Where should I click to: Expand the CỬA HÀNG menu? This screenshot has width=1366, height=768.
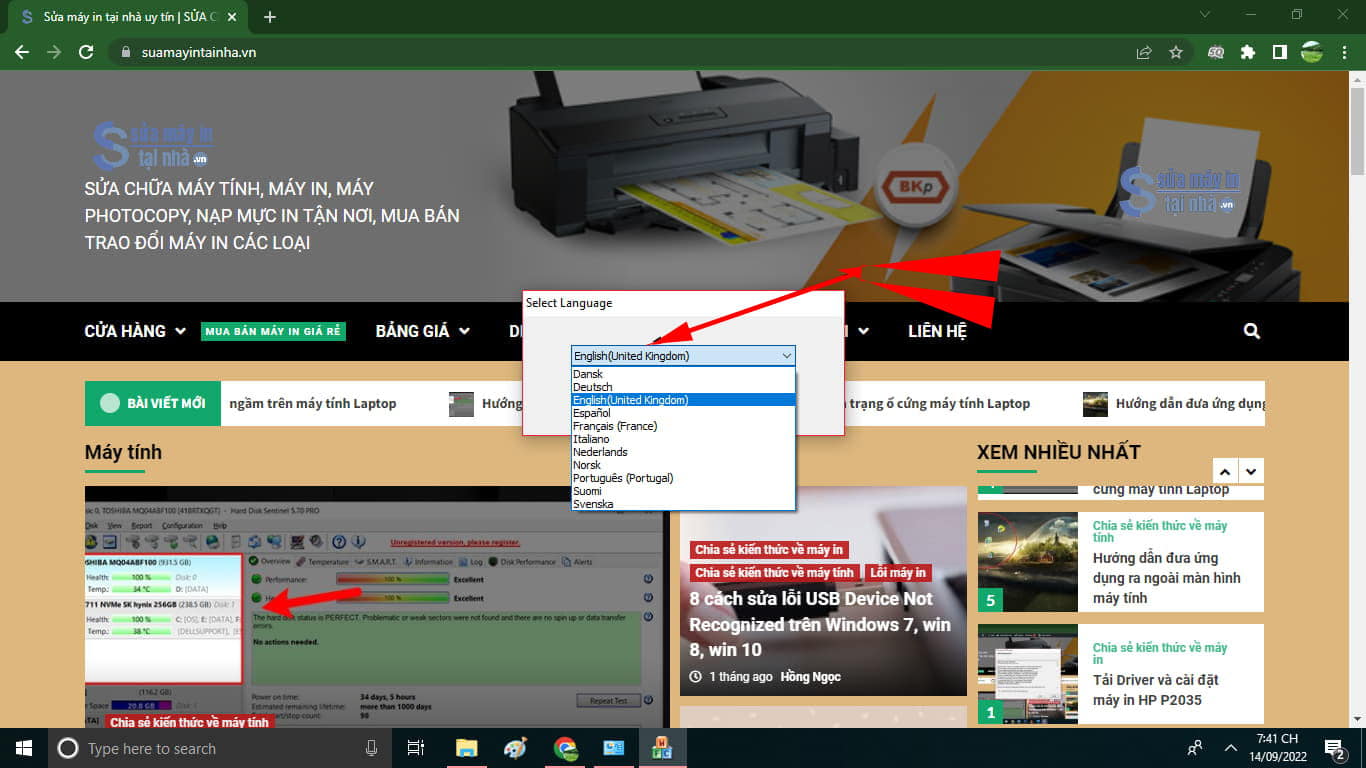click(135, 331)
